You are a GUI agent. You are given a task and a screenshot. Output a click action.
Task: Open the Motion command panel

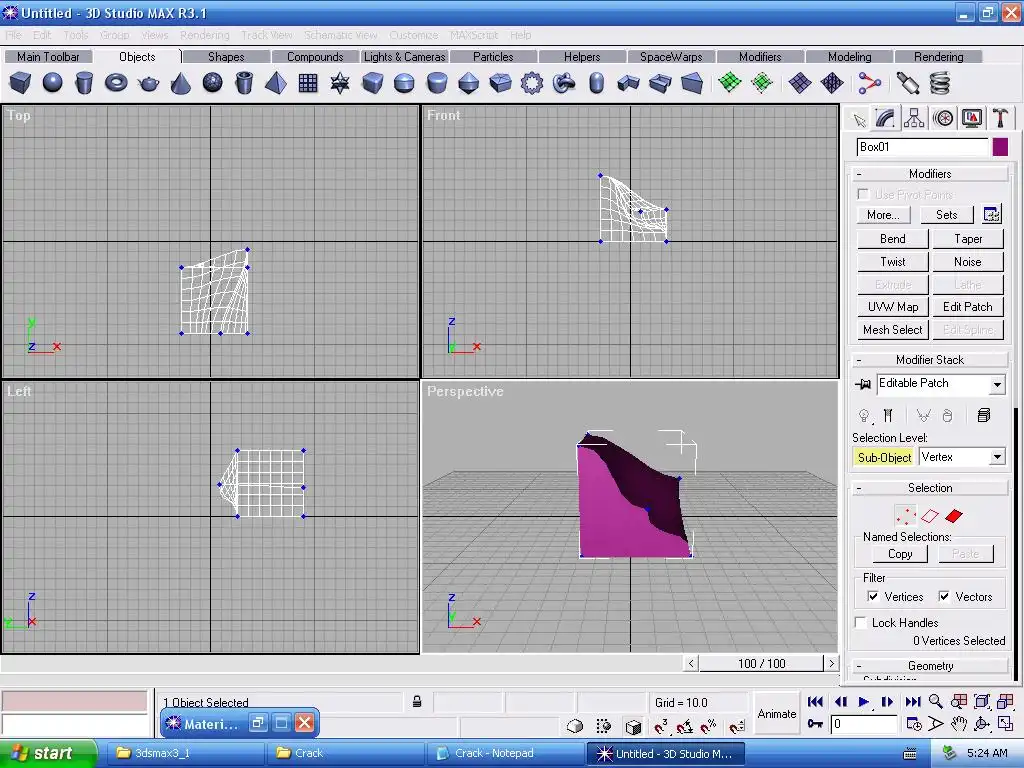tap(943, 118)
